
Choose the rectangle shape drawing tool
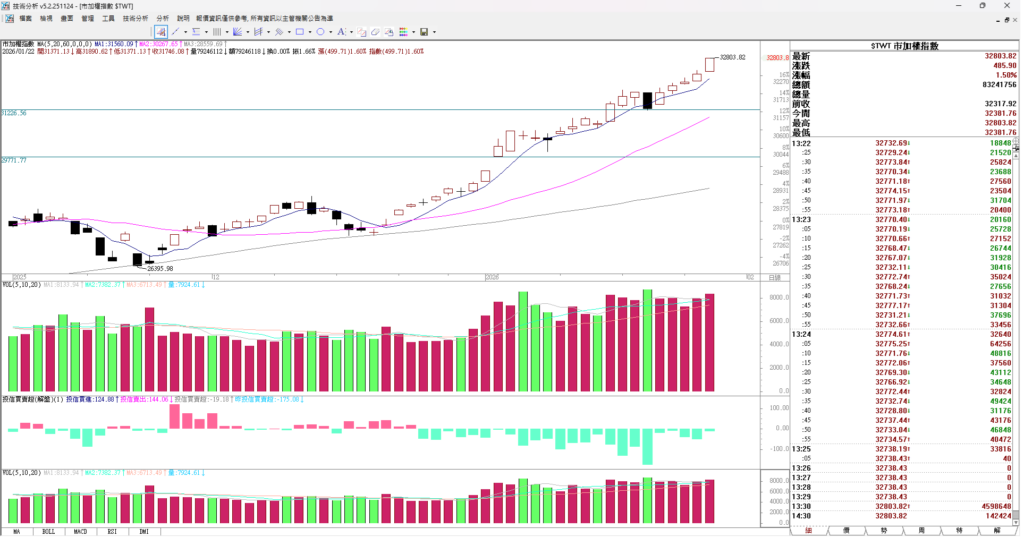(299, 32)
